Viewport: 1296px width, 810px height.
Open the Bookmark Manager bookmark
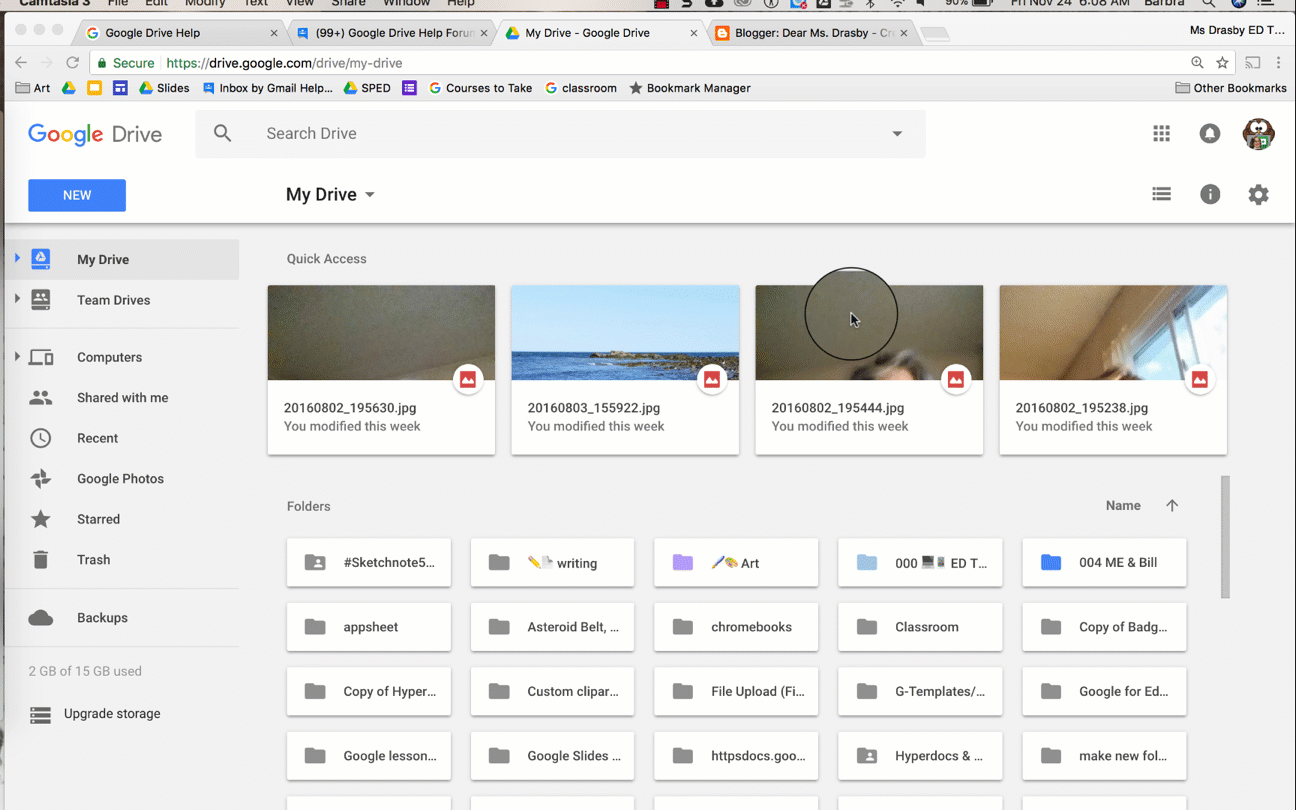tap(689, 88)
